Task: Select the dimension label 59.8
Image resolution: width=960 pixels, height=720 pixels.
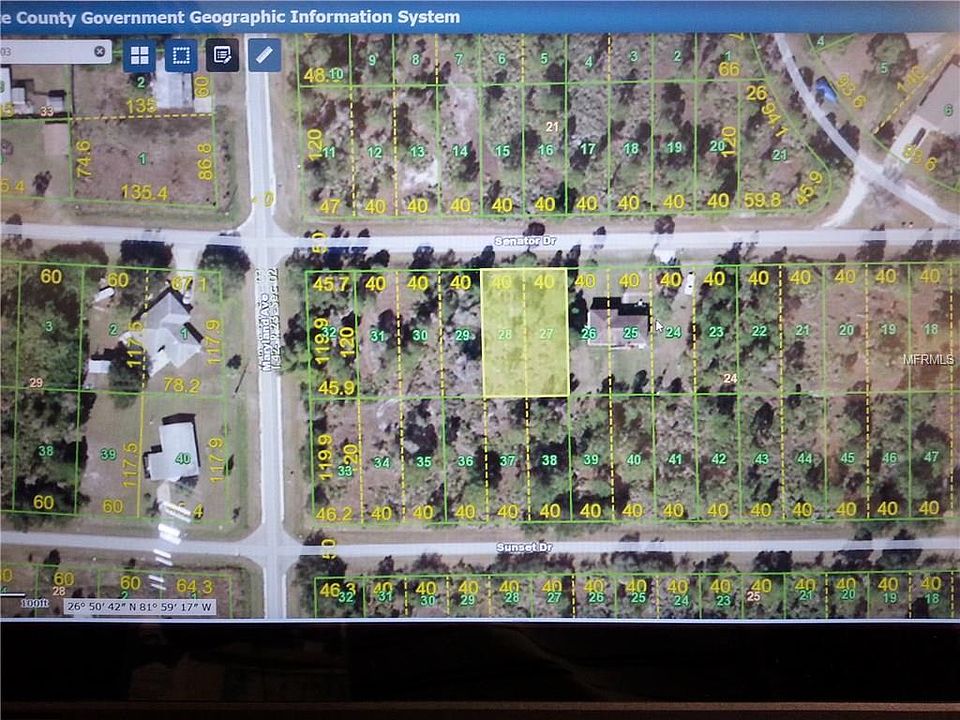Action: coord(762,200)
